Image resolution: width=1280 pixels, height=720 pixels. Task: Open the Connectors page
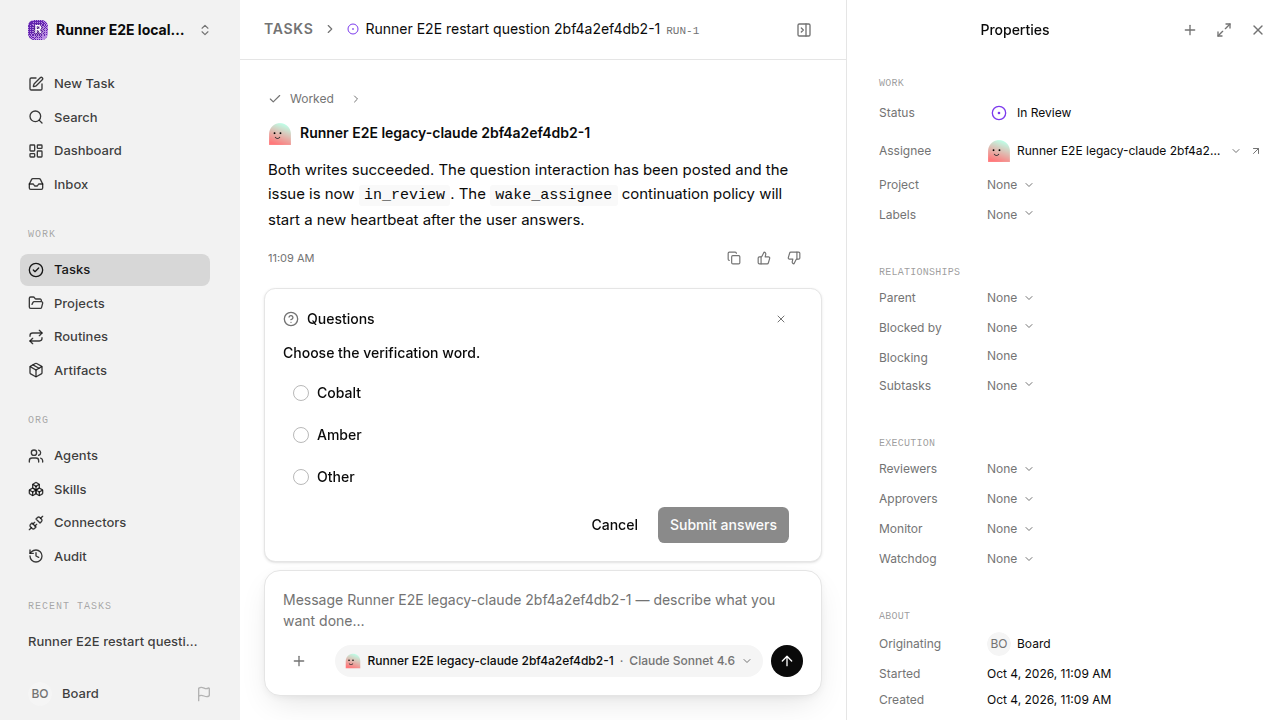[115, 523]
